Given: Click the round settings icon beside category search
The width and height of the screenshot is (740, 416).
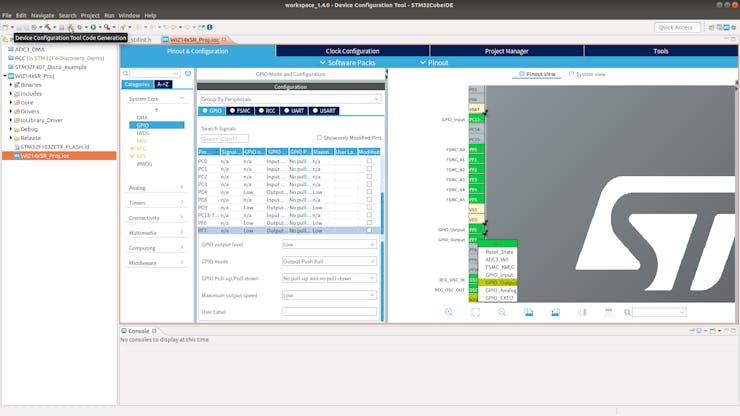Looking at the screenshot, I should [x=188, y=74].
